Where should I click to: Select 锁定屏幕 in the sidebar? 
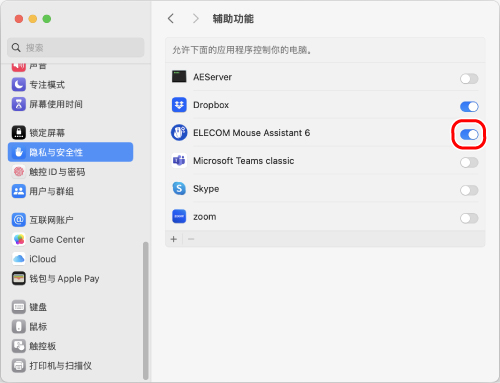[47, 133]
